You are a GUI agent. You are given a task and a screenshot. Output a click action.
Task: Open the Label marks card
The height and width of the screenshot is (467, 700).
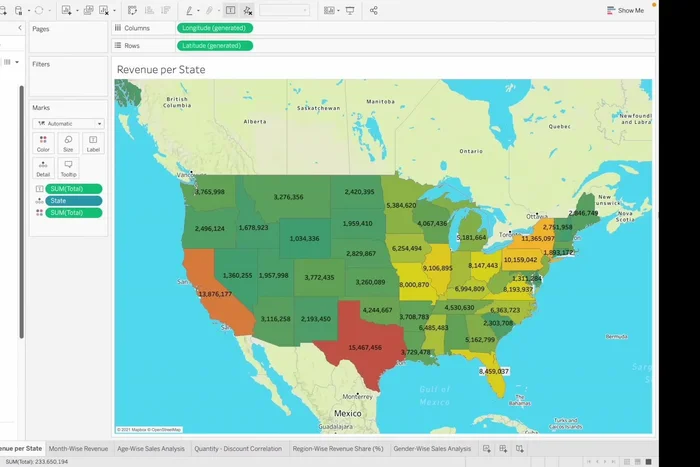pos(93,144)
